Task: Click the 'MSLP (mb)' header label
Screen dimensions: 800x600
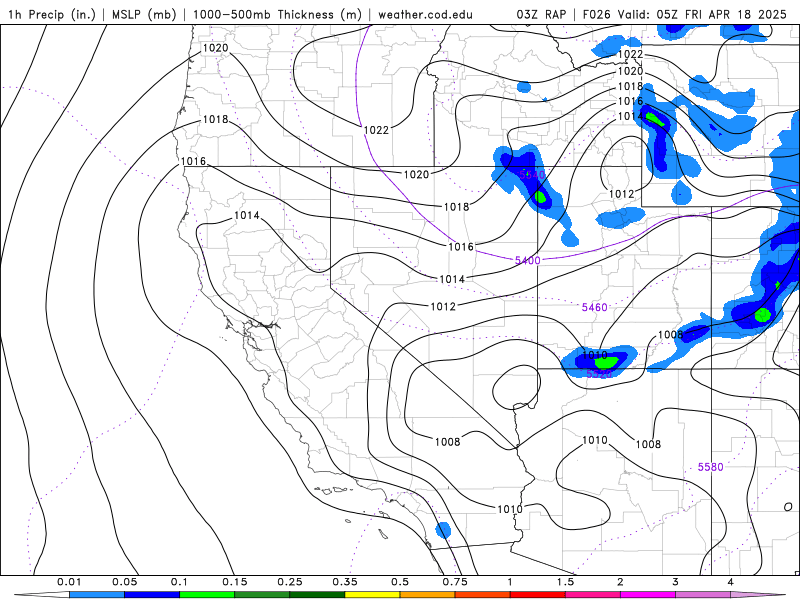Action: [x=143, y=14]
